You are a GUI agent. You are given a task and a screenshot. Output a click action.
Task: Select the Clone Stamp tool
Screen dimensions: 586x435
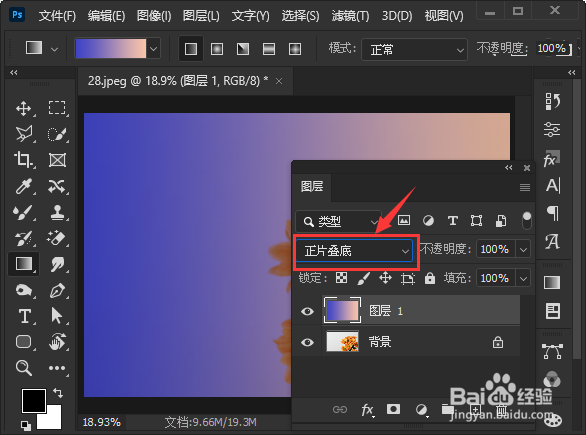pos(57,212)
